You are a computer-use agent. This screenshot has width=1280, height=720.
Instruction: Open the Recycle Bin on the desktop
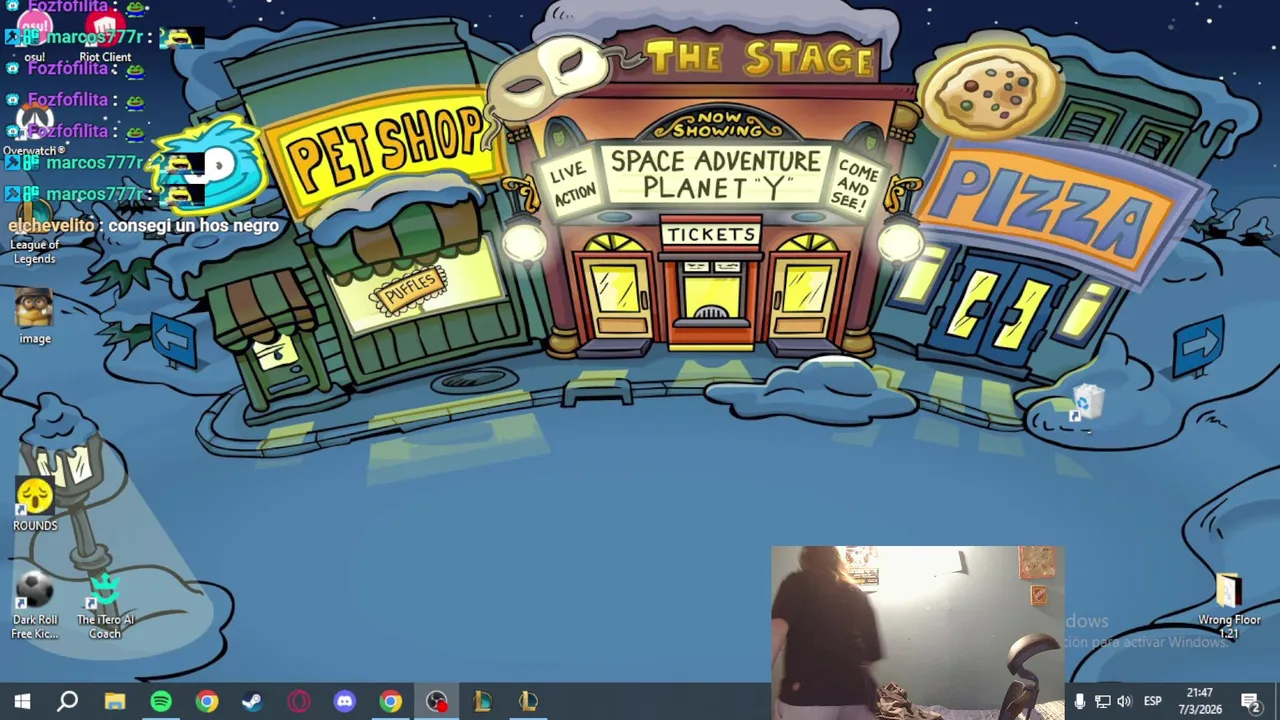tap(1086, 403)
